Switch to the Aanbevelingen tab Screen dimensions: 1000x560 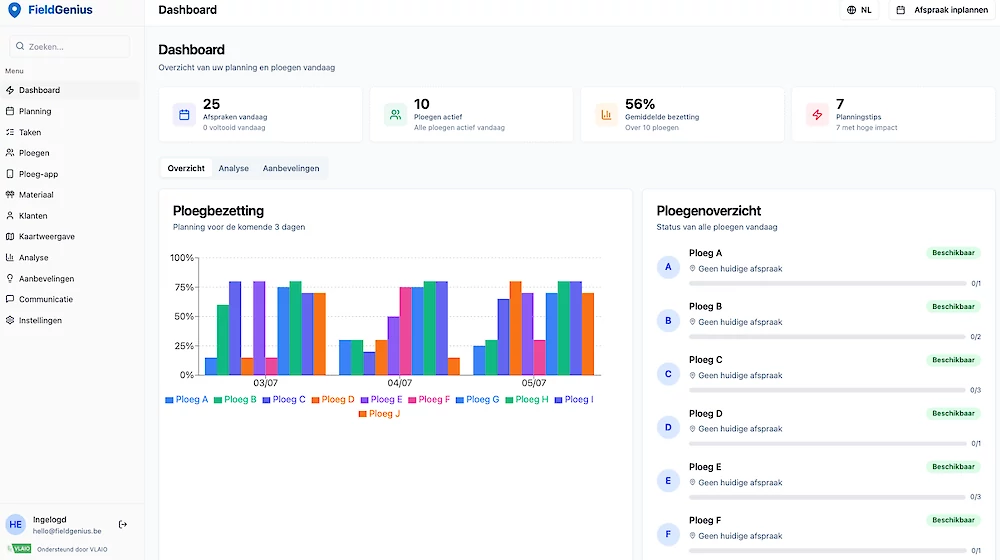click(291, 168)
